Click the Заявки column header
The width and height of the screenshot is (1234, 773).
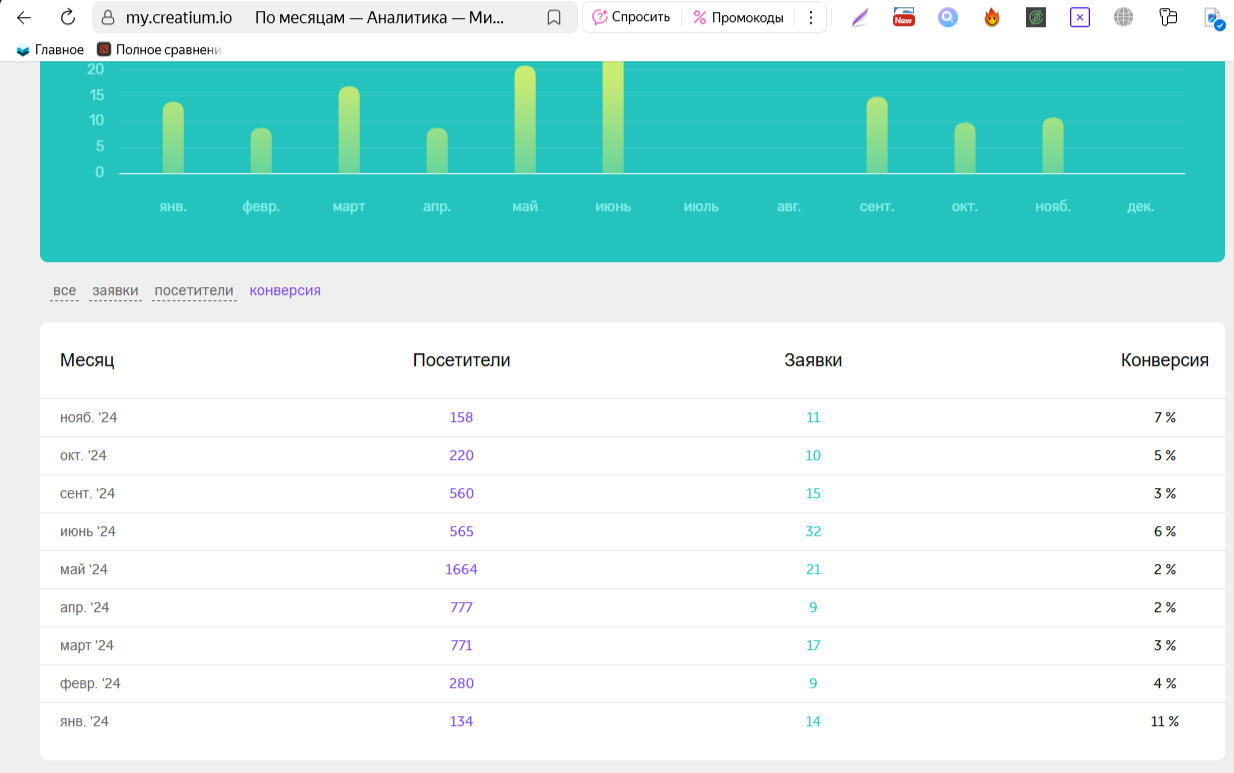(813, 360)
